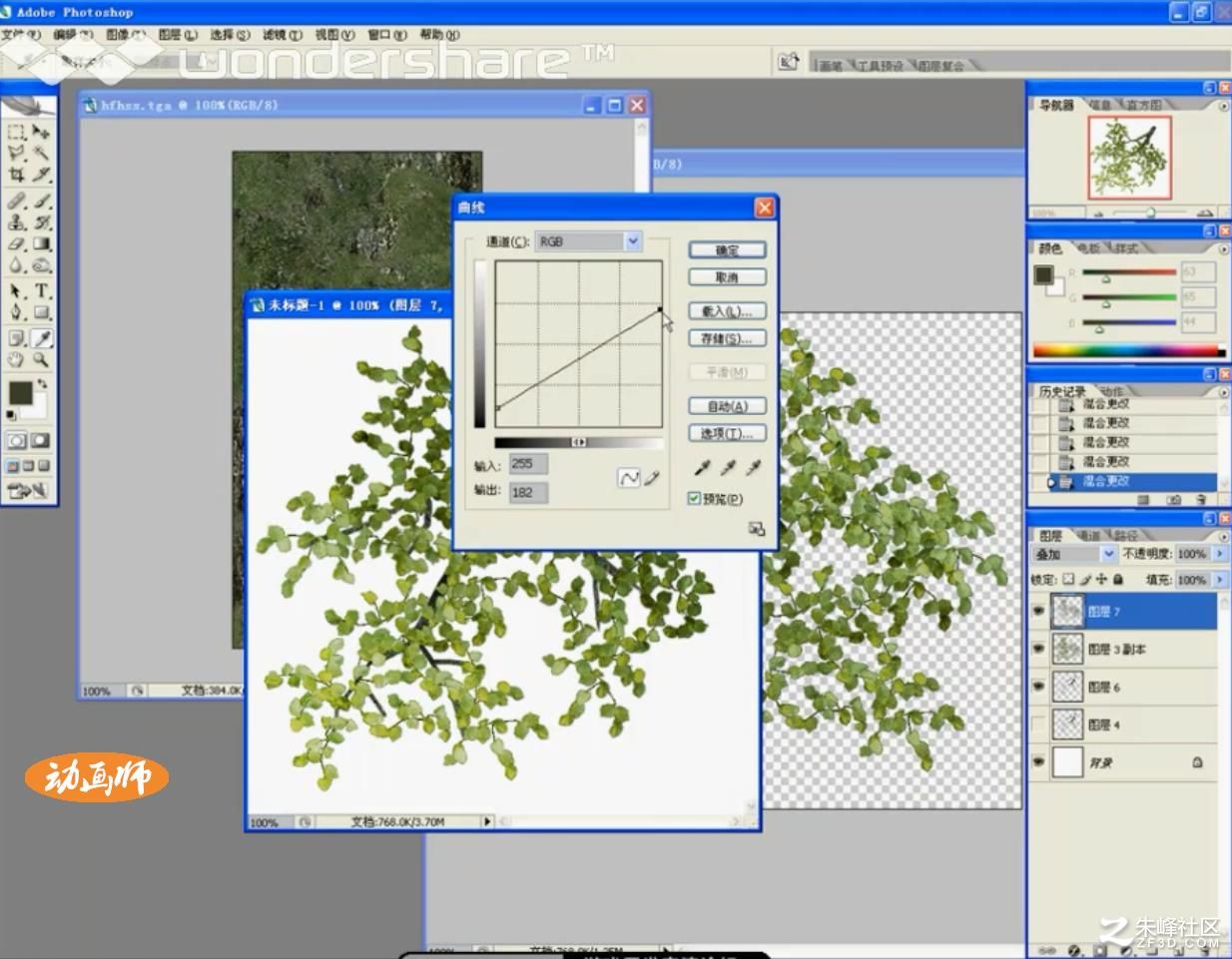This screenshot has height=959, width=1232.
Task: Click the Curves input value field
Action: [x=528, y=464]
